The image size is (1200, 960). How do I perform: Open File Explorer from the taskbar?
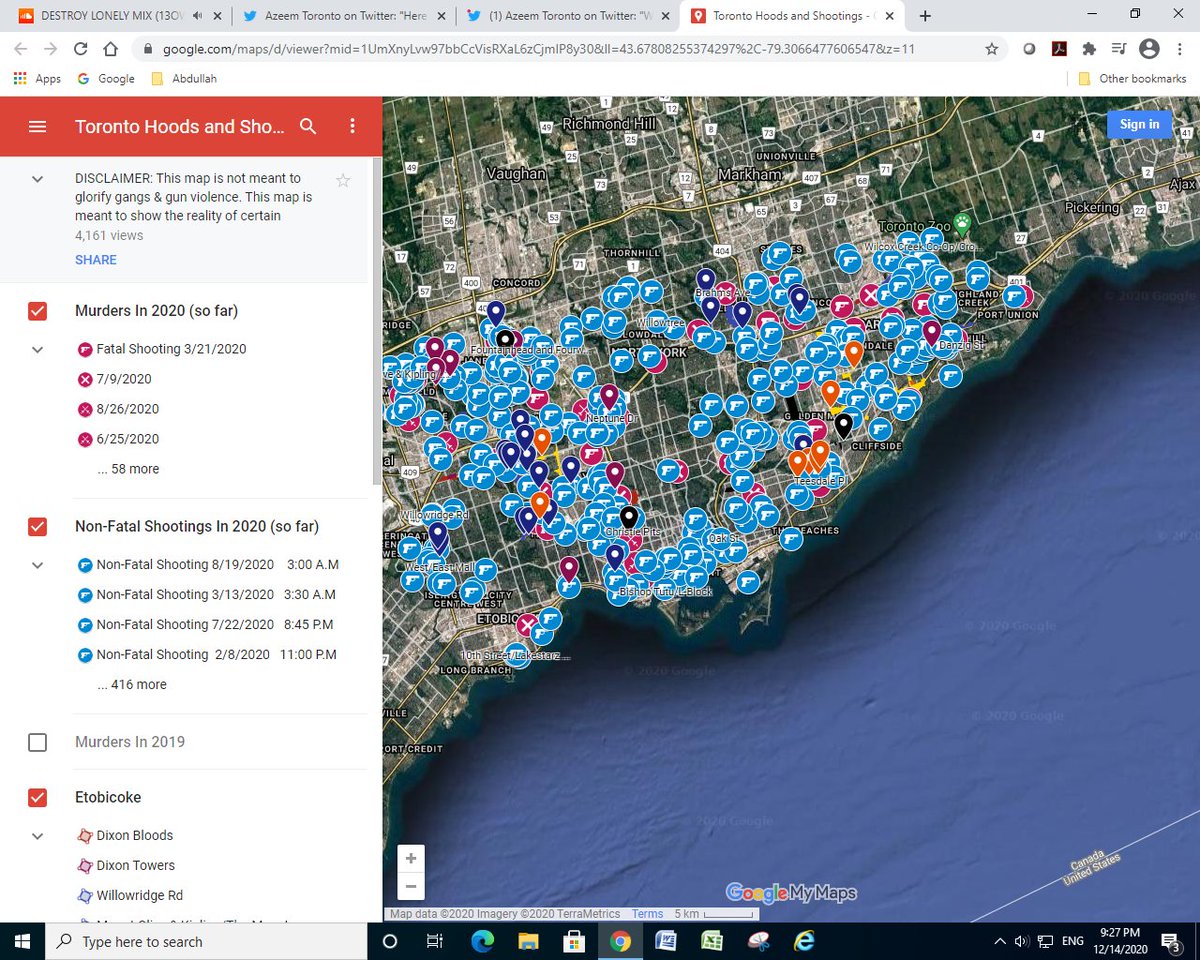click(x=528, y=941)
